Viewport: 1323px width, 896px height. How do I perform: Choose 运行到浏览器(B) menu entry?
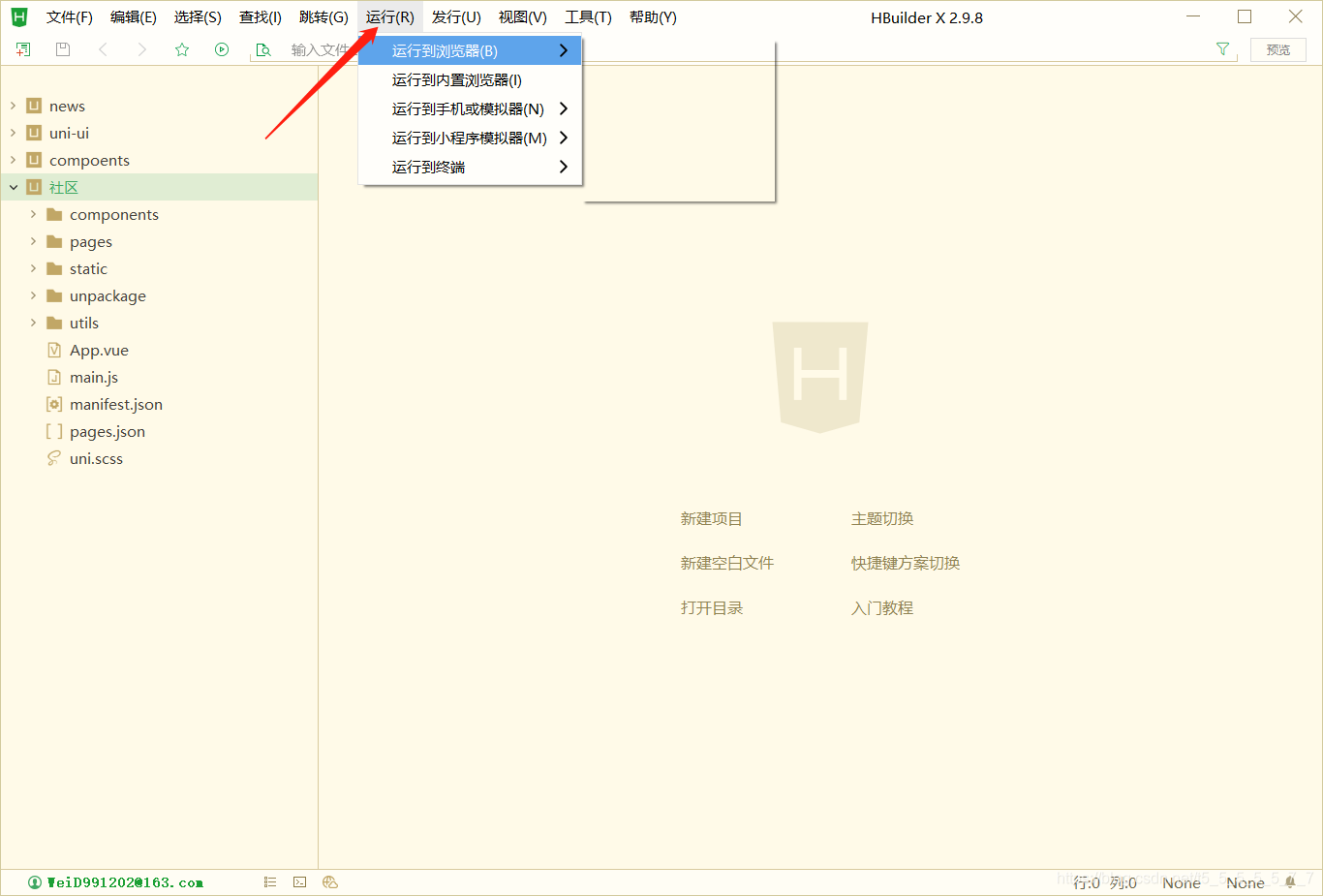point(470,50)
